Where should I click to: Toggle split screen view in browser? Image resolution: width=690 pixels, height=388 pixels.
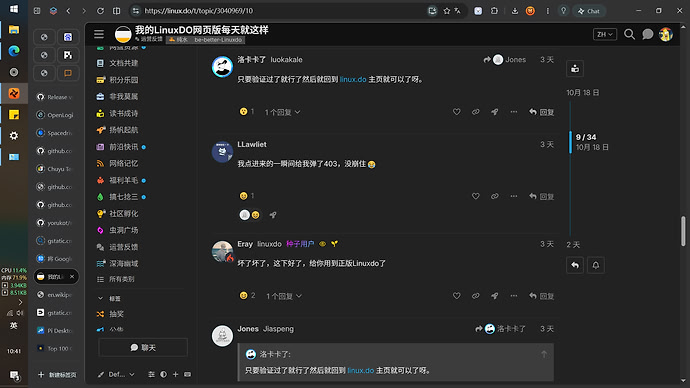pos(117,11)
